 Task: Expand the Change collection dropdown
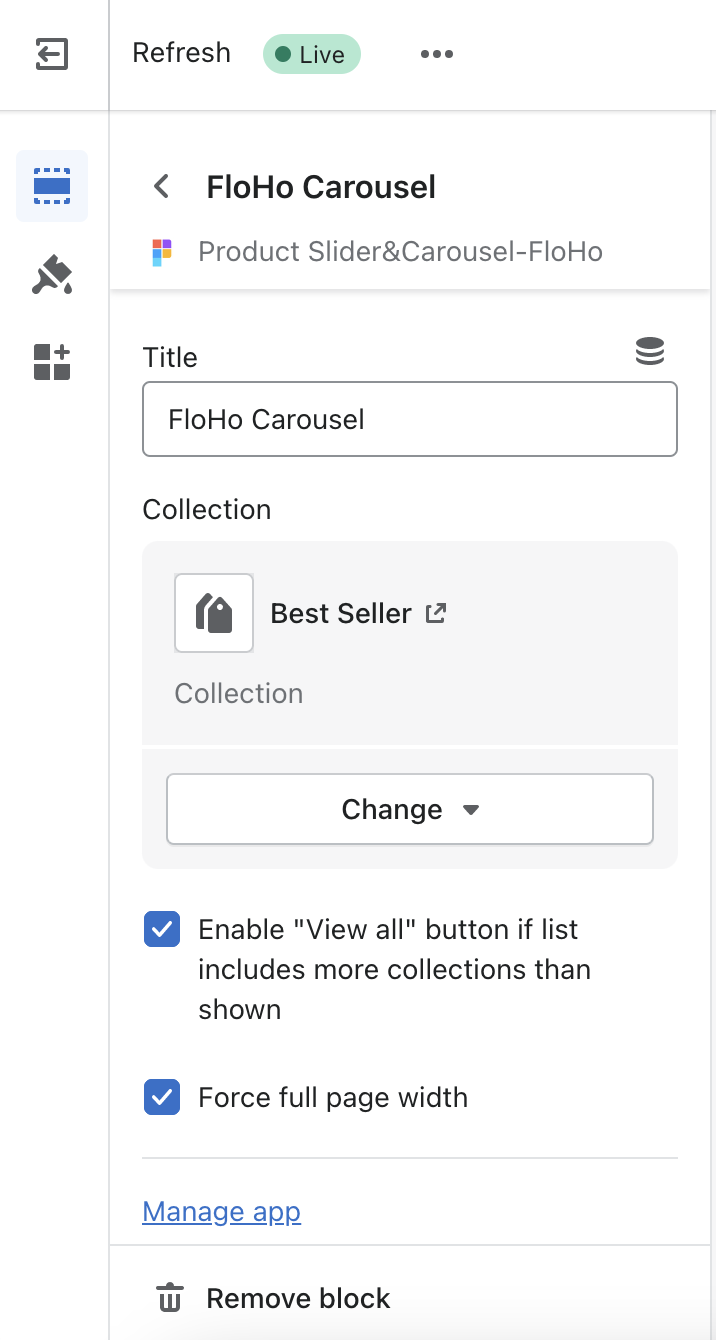click(x=410, y=809)
